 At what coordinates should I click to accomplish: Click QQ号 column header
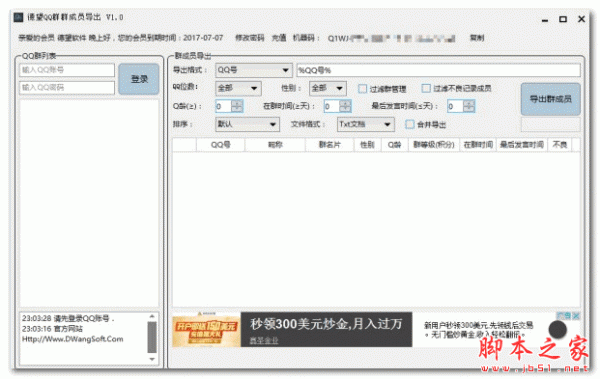(x=220, y=145)
